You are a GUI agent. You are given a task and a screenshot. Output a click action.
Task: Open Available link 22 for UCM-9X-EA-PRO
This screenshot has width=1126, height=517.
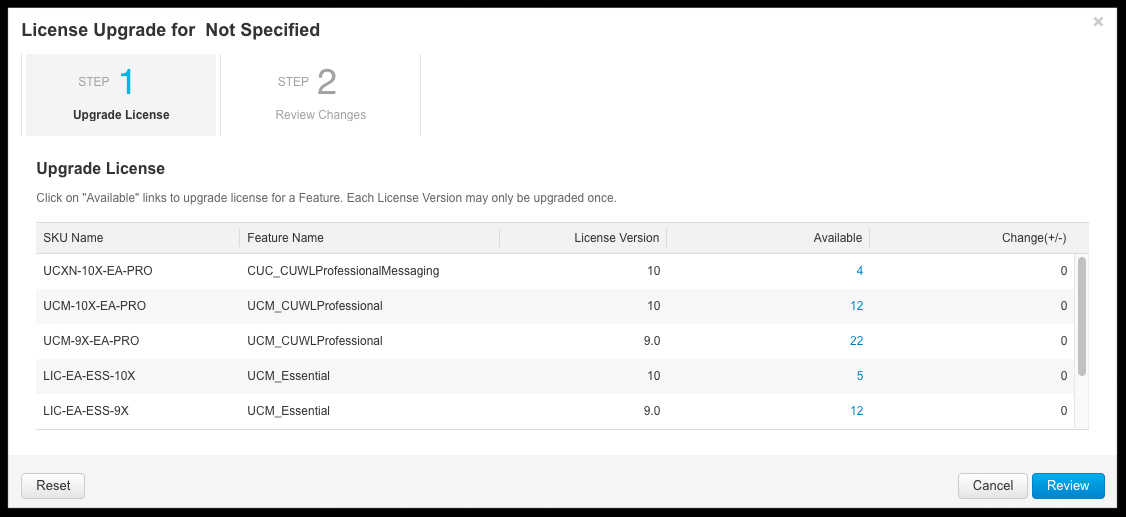[x=856, y=341]
